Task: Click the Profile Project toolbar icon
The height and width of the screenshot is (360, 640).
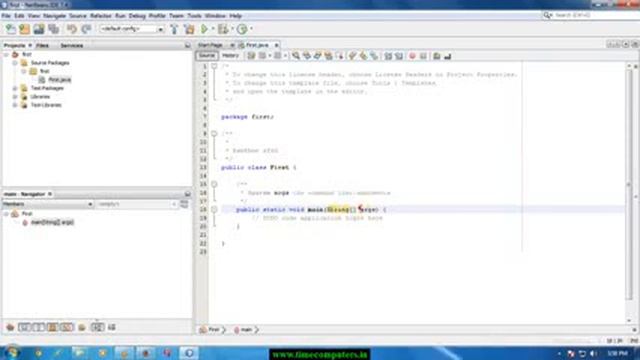Action: [242, 29]
